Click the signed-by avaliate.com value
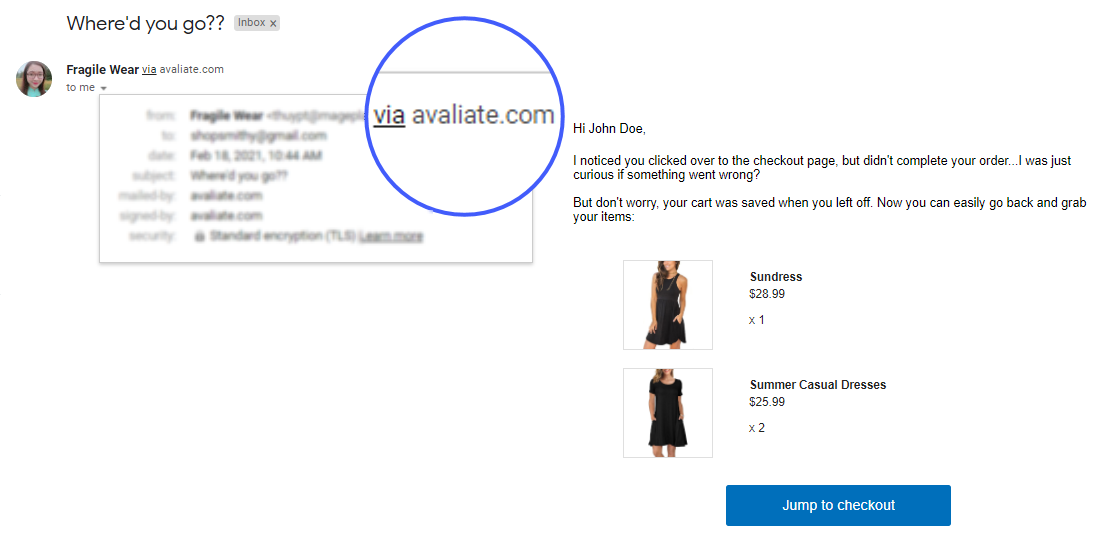 (226, 216)
